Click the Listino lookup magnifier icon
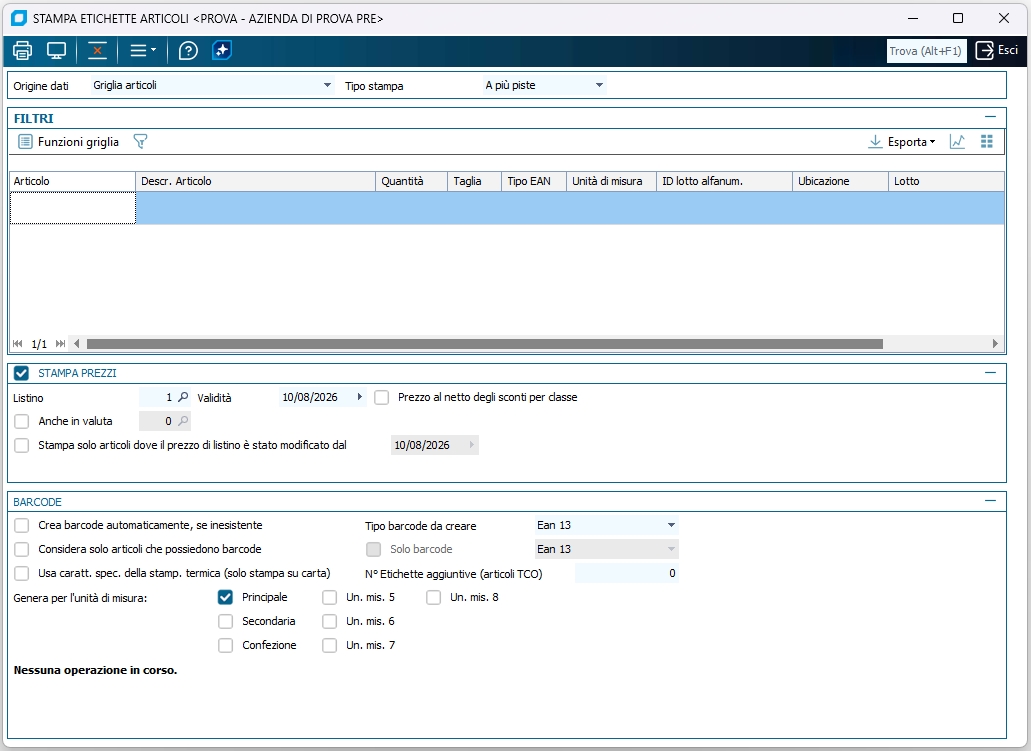 (183, 397)
